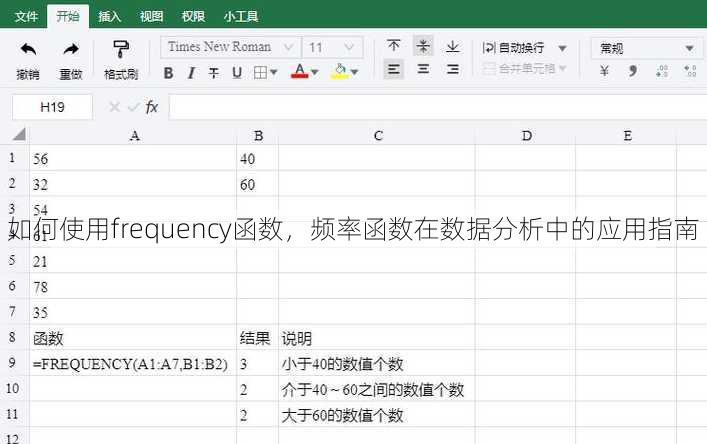The height and width of the screenshot is (444, 707).
Task: Click the fx insert function icon
Action: pos(152,107)
